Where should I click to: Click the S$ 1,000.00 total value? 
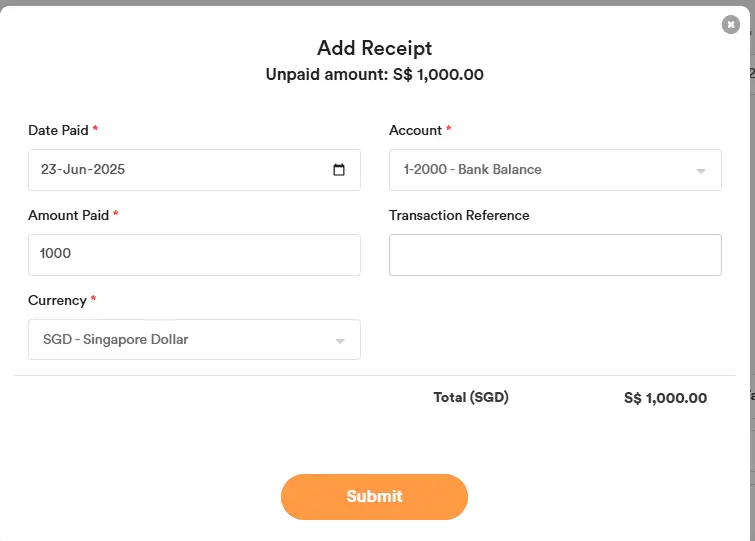(665, 398)
